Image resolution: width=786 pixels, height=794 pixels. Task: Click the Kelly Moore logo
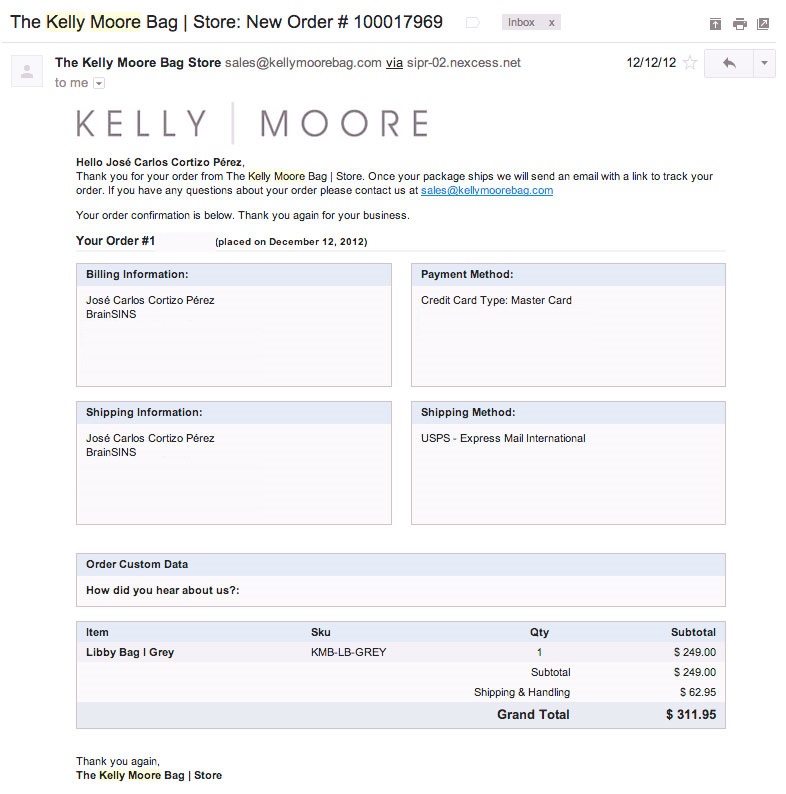click(x=252, y=124)
